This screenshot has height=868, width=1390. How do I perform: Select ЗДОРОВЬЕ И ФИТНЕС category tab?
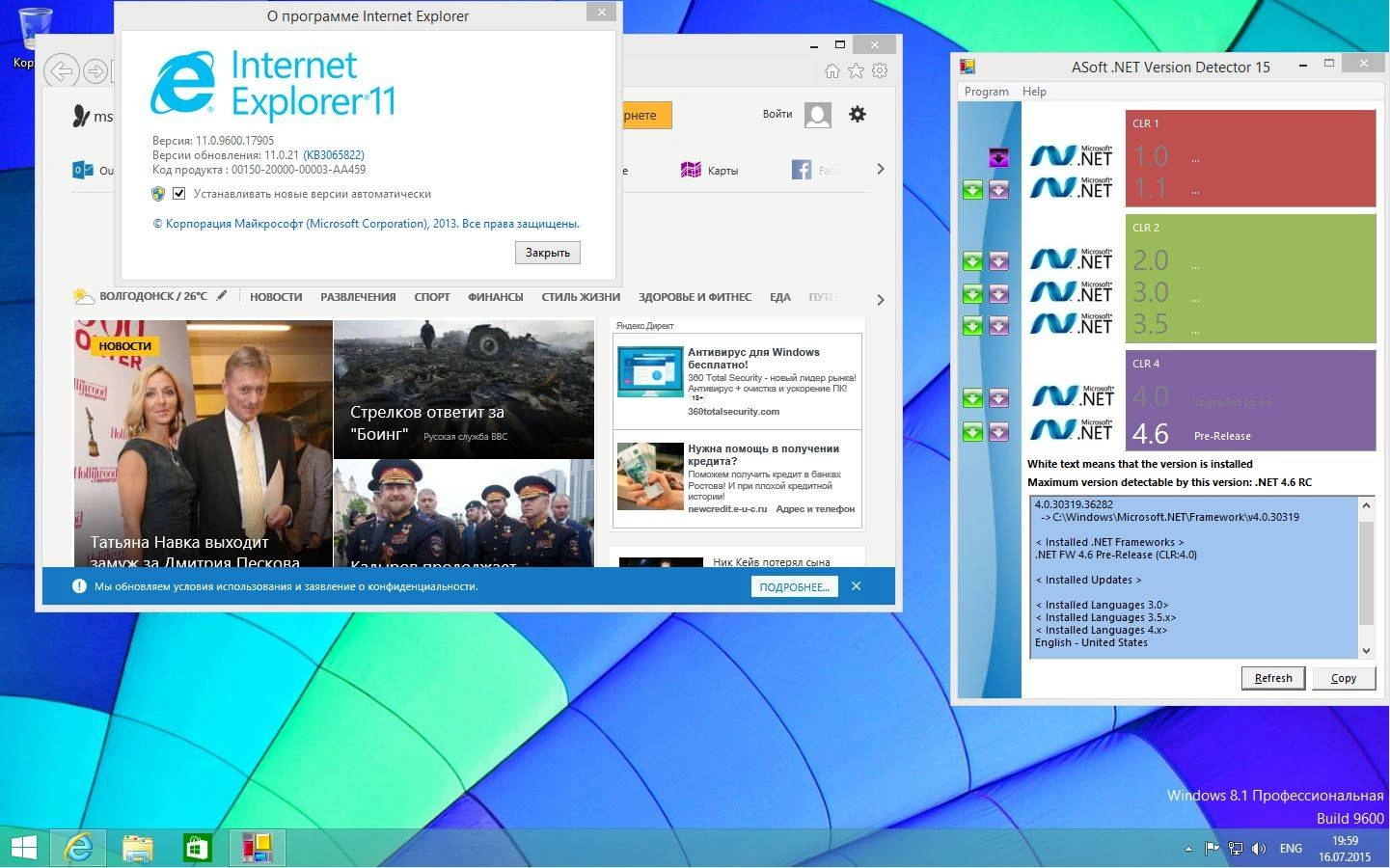tap(695, 297)
